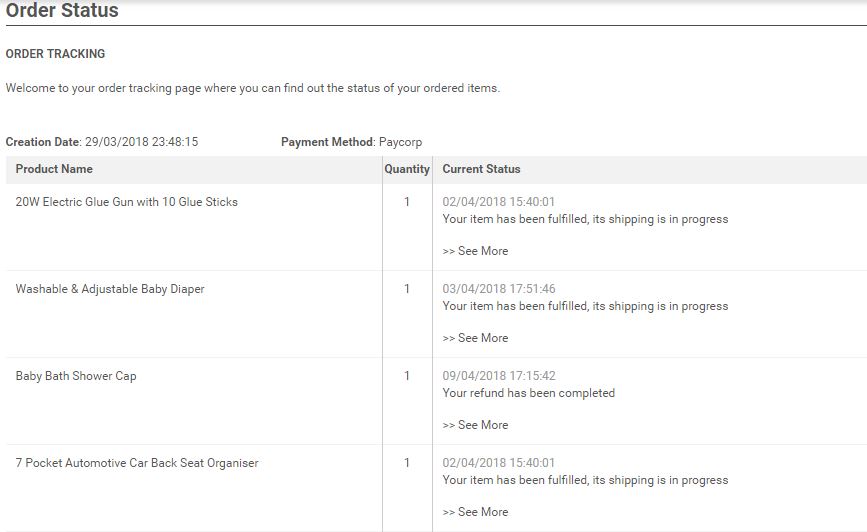Expand See More for Baby Bath Shower Cap
The height and width of the screenshot is (532, 867).
(x=475, y=425)
